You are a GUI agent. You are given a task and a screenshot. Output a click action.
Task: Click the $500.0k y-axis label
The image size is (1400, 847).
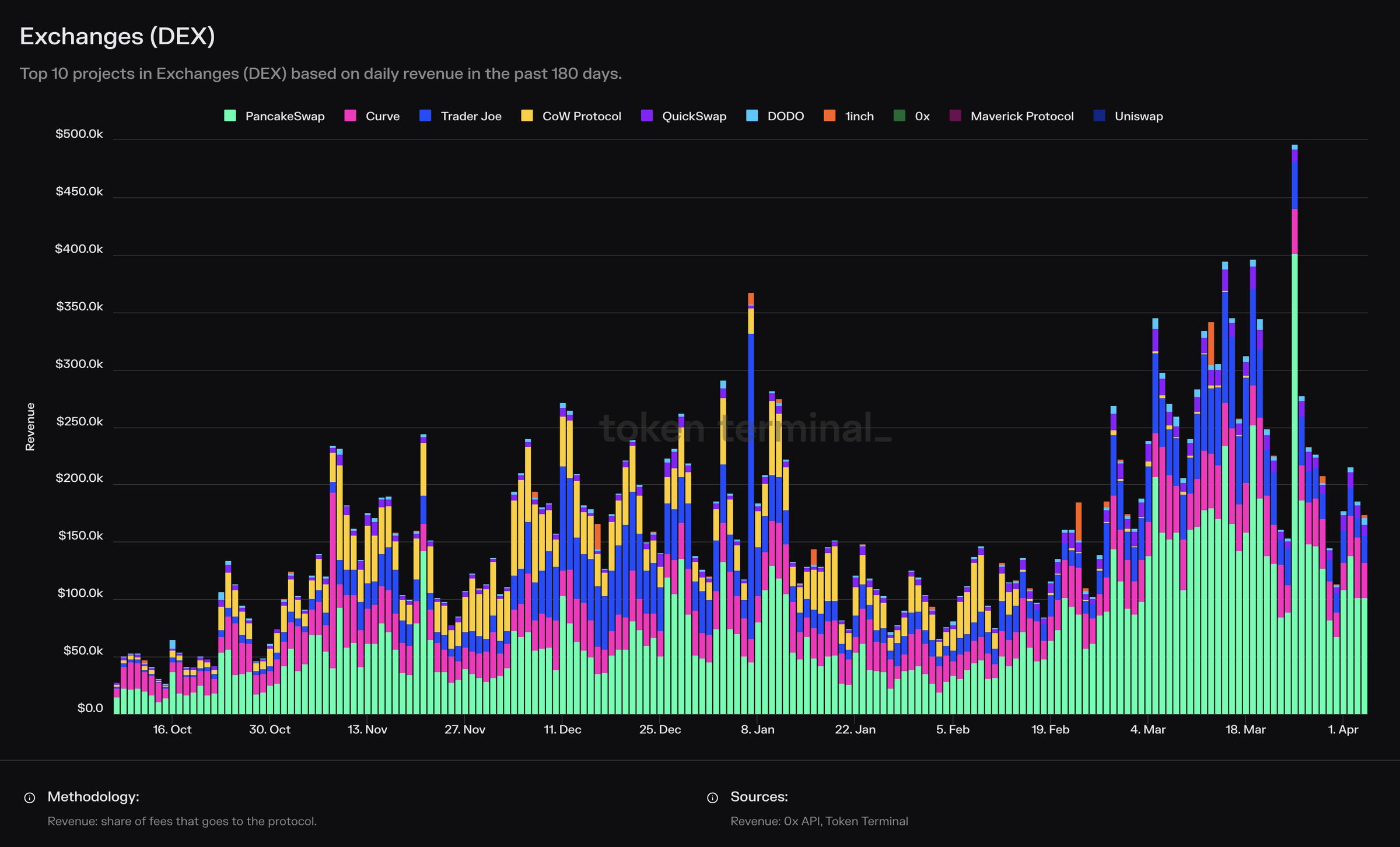[79, 134]
